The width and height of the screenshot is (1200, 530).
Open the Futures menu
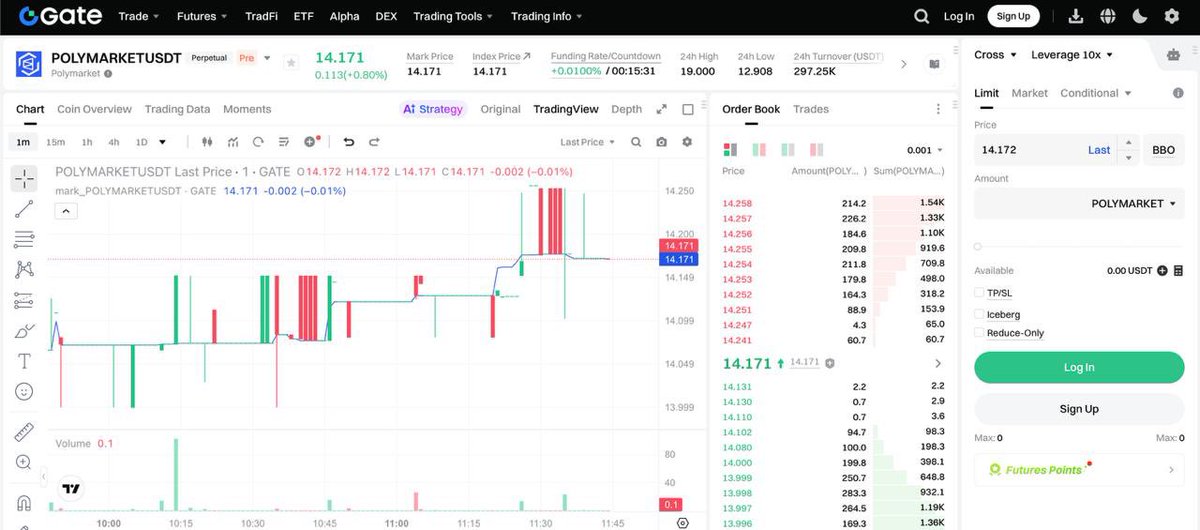[202, 16]
